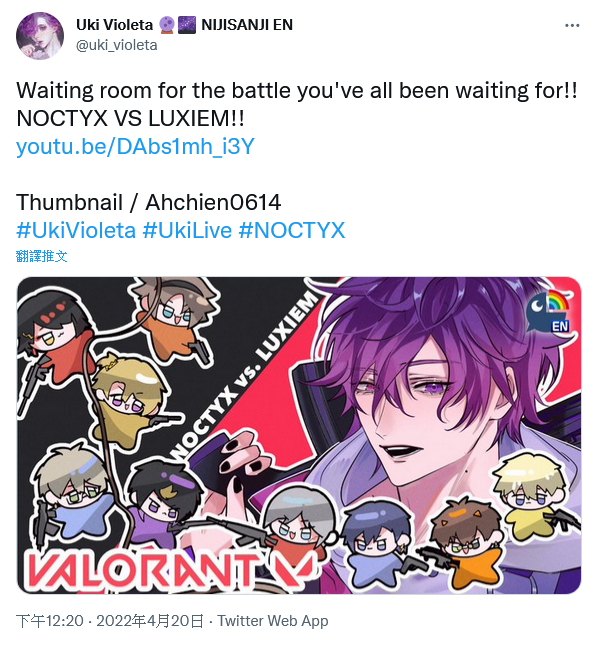This screenshot has height=646, width=598.
Task: Click the NIJISANJI EN logo on thumbnail
Action: pos(548,312)
